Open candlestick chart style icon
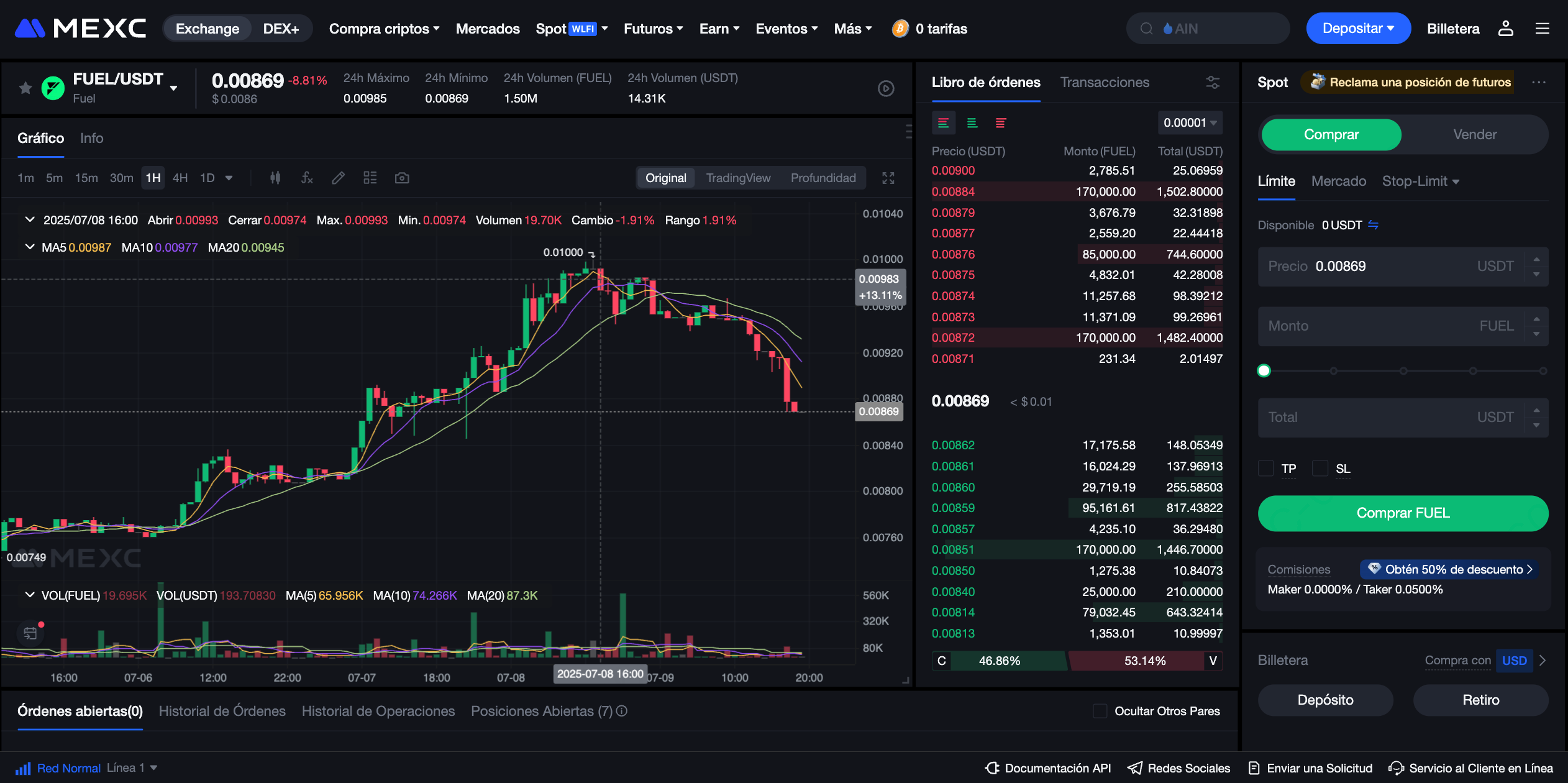This screenshot has height=783, width=1568. click(275, 178)
